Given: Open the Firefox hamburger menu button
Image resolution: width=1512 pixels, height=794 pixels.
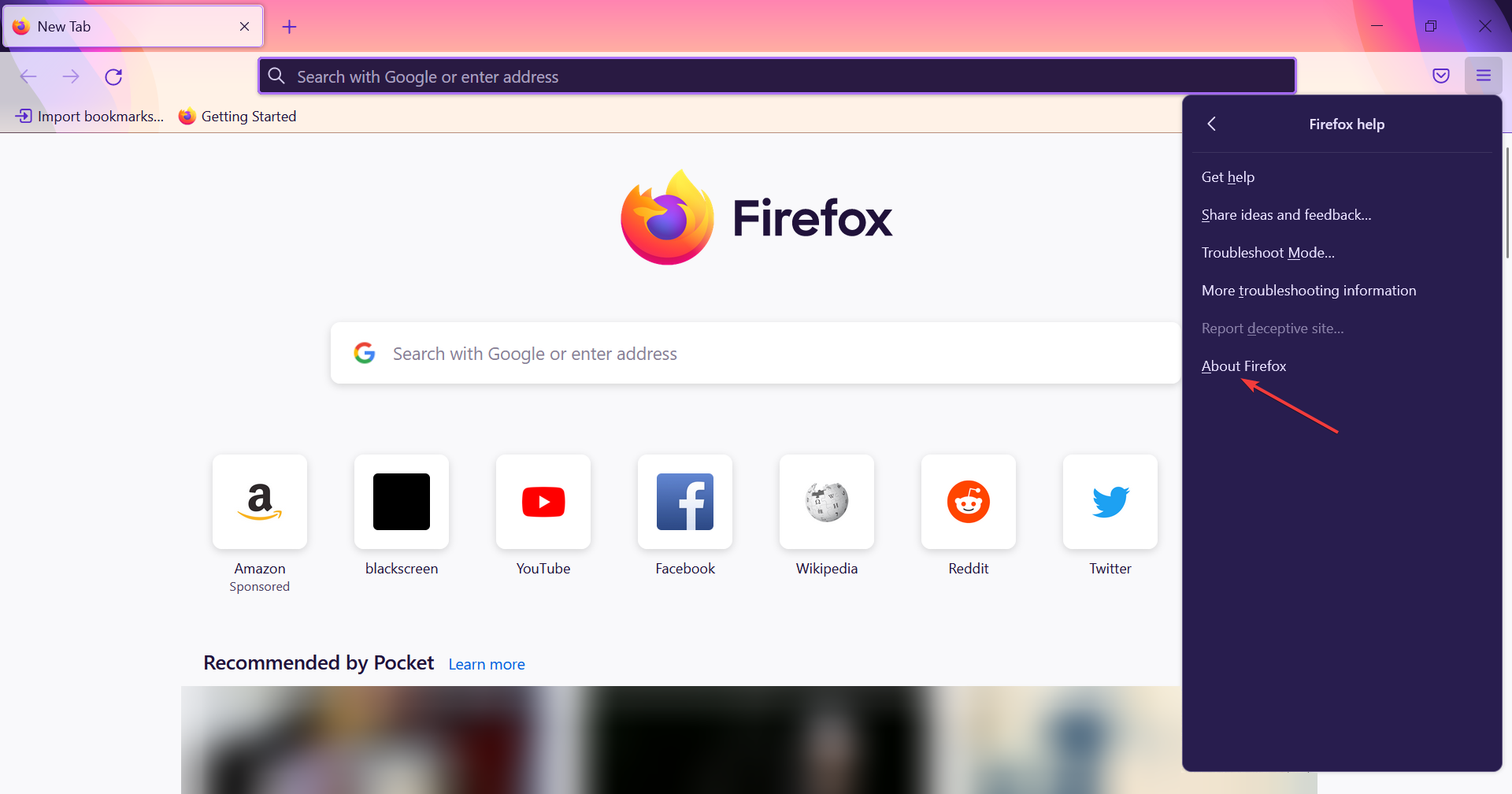Looking at the screenshot, I should (1484, 76).
